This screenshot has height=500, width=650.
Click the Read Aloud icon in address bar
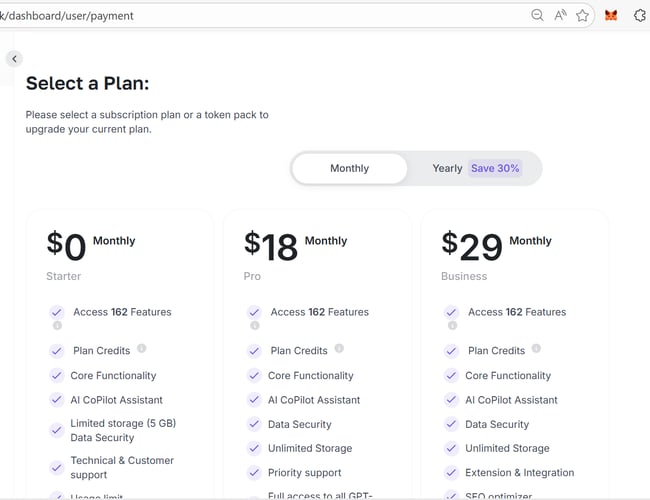point(560,15)
